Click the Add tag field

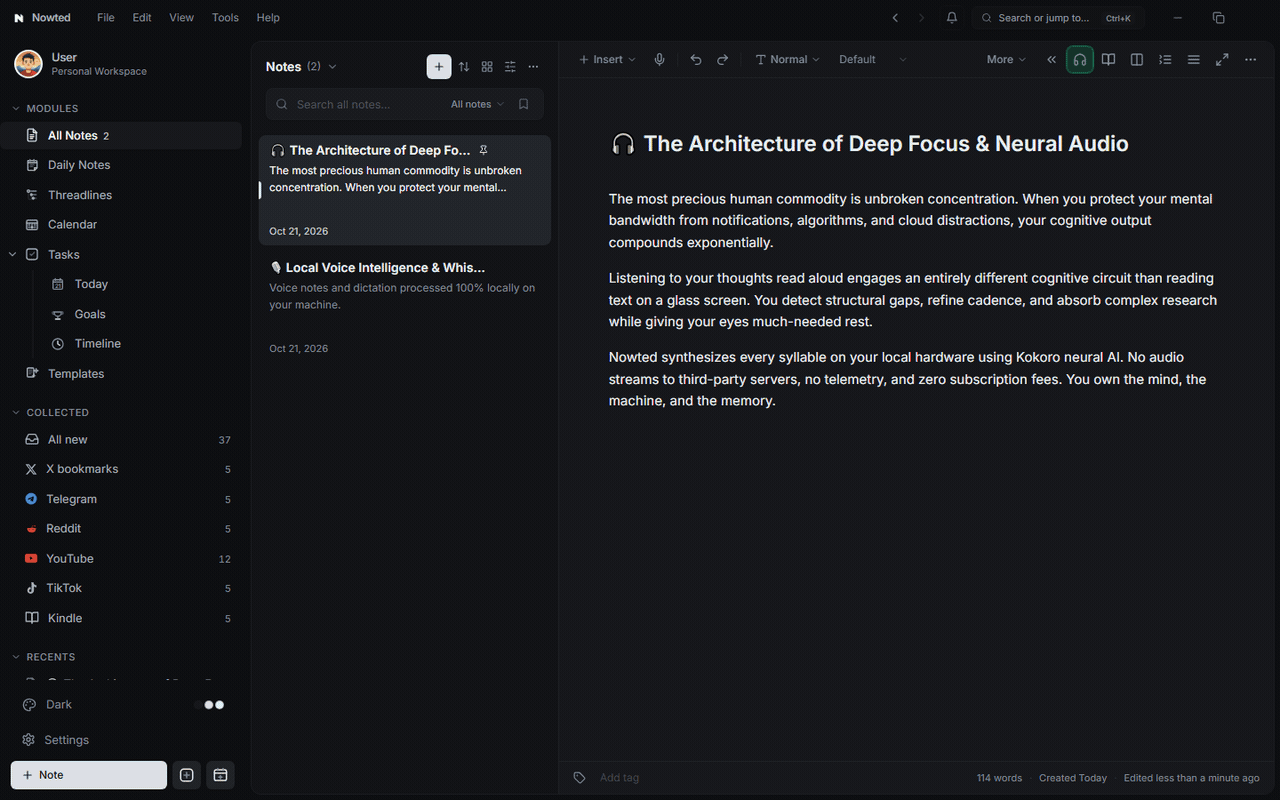(620, 778)
